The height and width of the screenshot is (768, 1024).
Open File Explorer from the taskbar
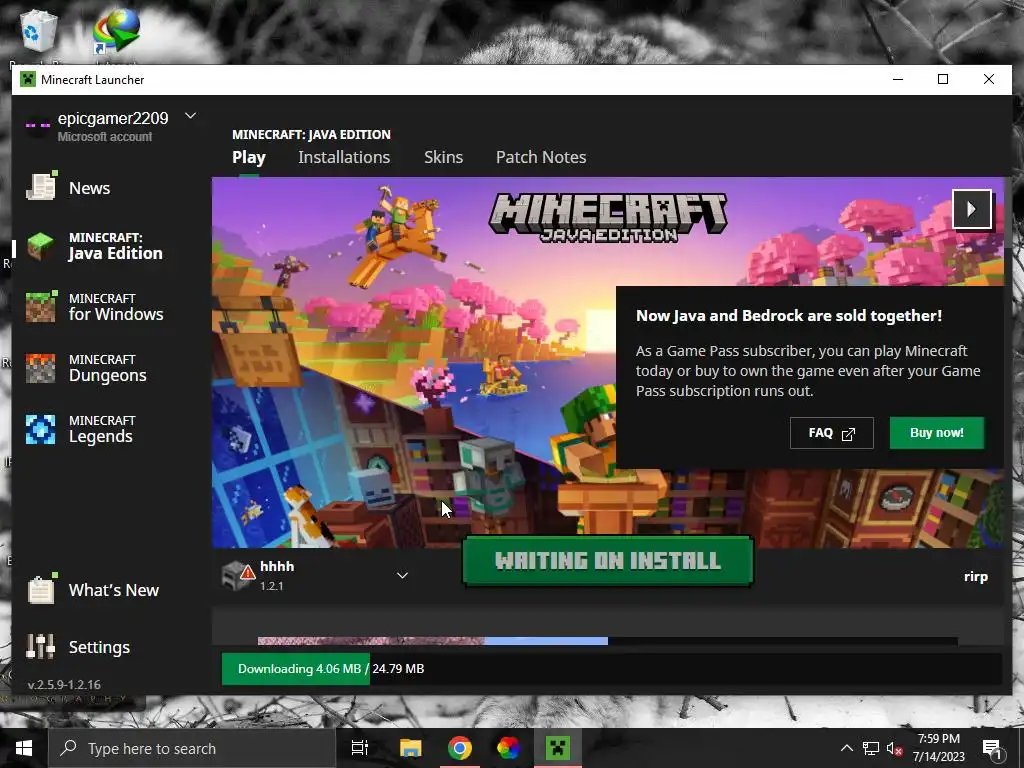(x=411, y=748)
